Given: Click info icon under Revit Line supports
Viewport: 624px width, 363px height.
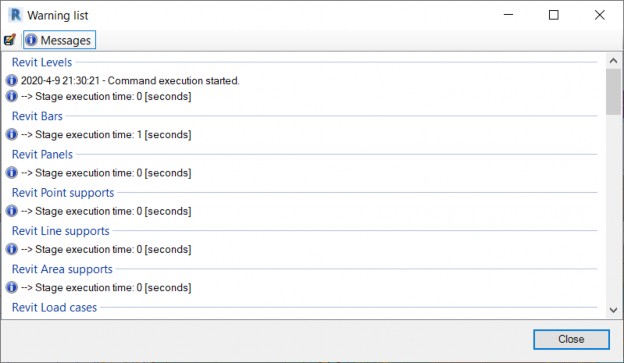Looking at the screenshot, I should point(12,249).
